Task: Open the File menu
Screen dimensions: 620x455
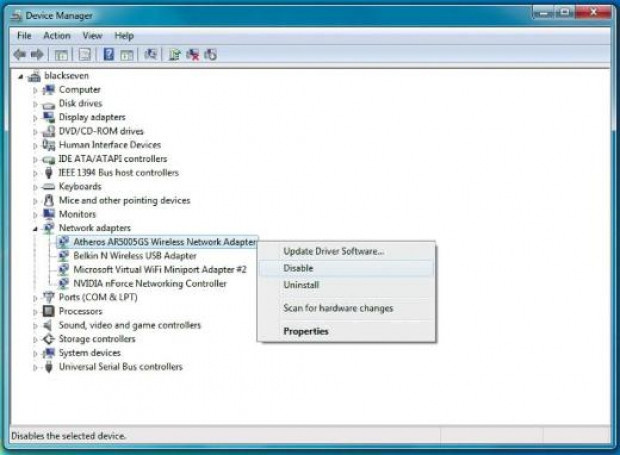Action: [24, 36]
